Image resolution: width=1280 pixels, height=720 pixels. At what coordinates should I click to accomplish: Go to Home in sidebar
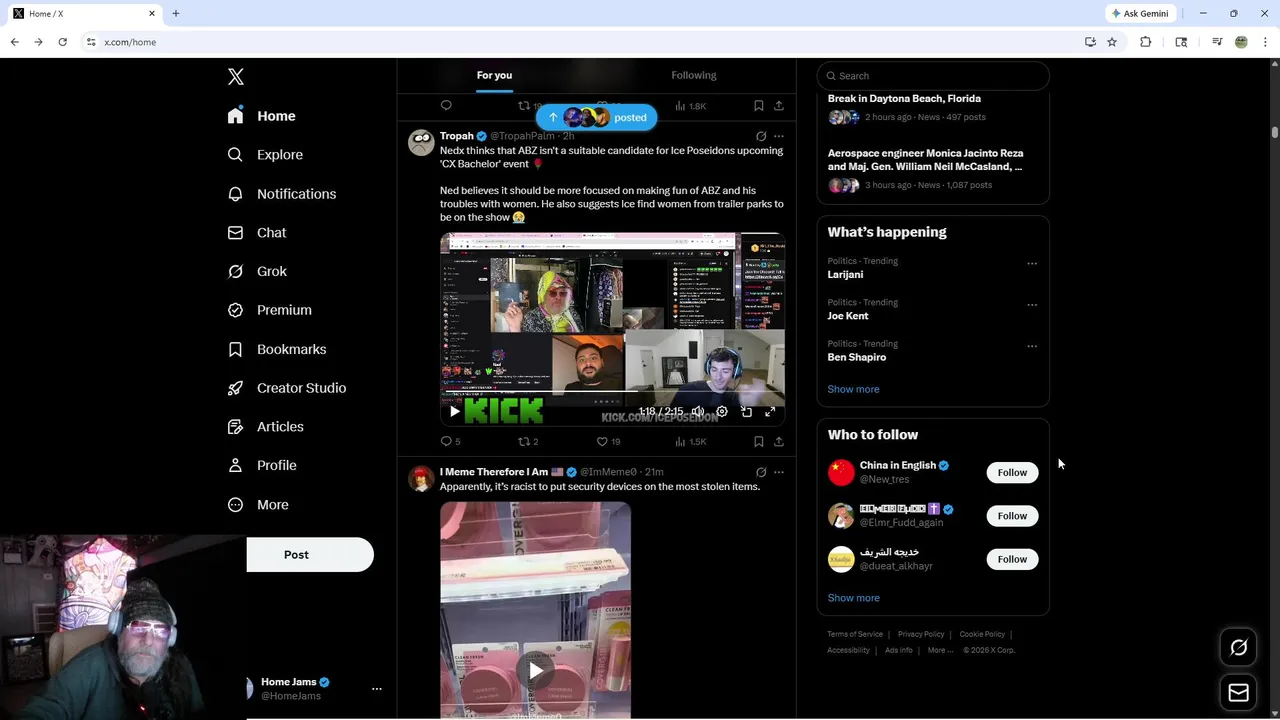261,116
